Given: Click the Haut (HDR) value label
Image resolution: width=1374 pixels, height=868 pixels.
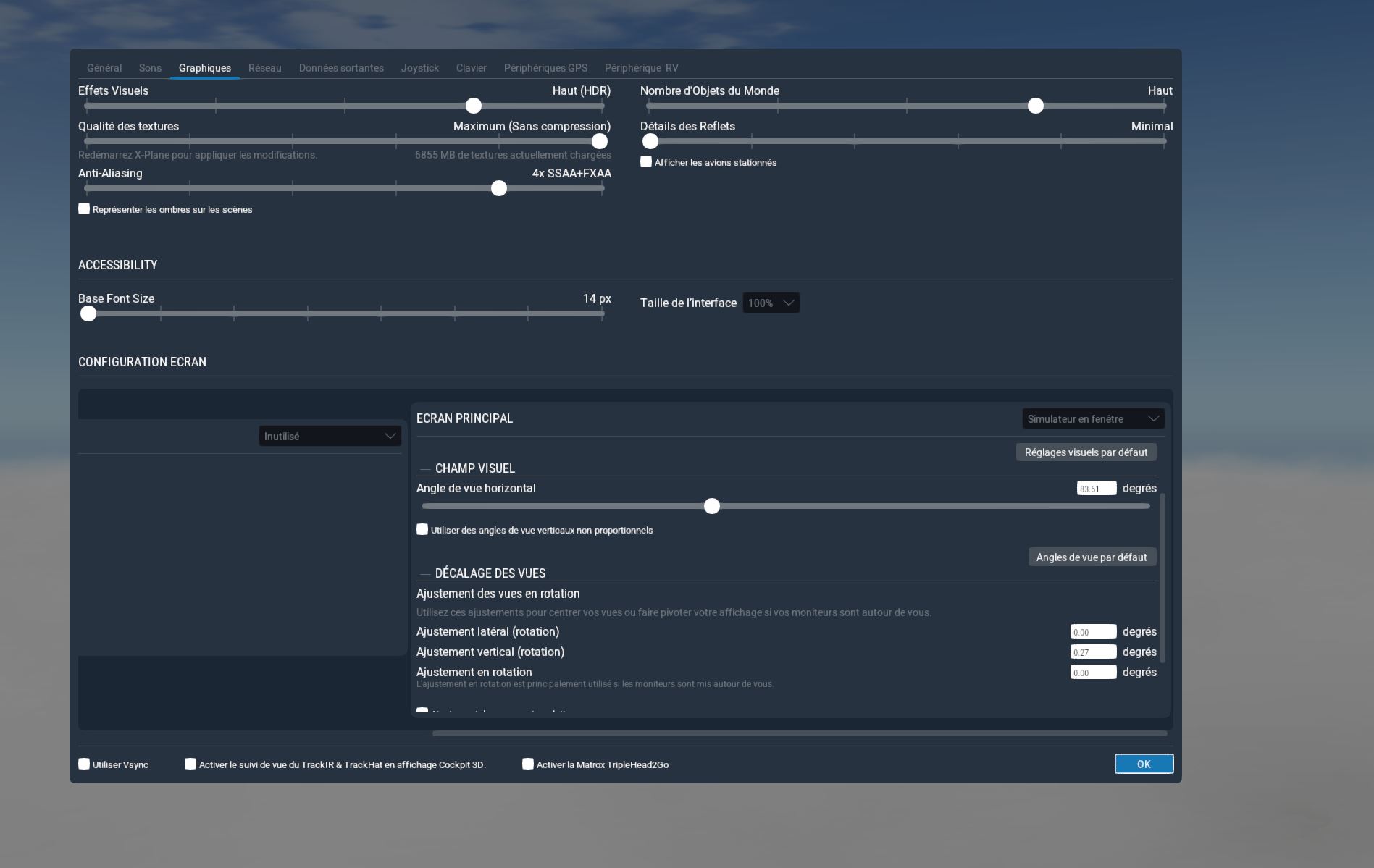Looking at the screenshot, I should (582, 91).
